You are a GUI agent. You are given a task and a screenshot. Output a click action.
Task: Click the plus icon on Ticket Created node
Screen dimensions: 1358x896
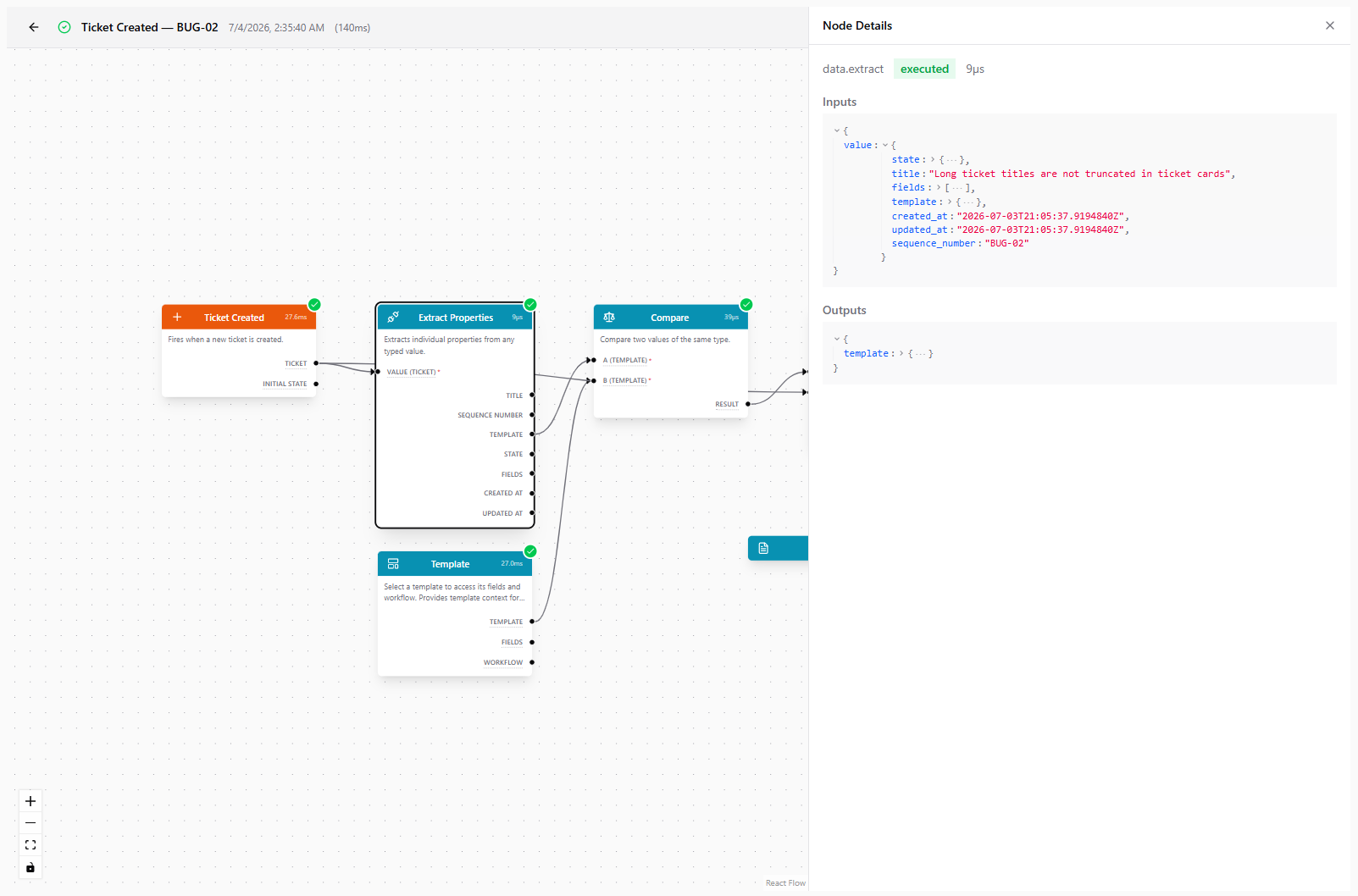click(x=177, y=318)
